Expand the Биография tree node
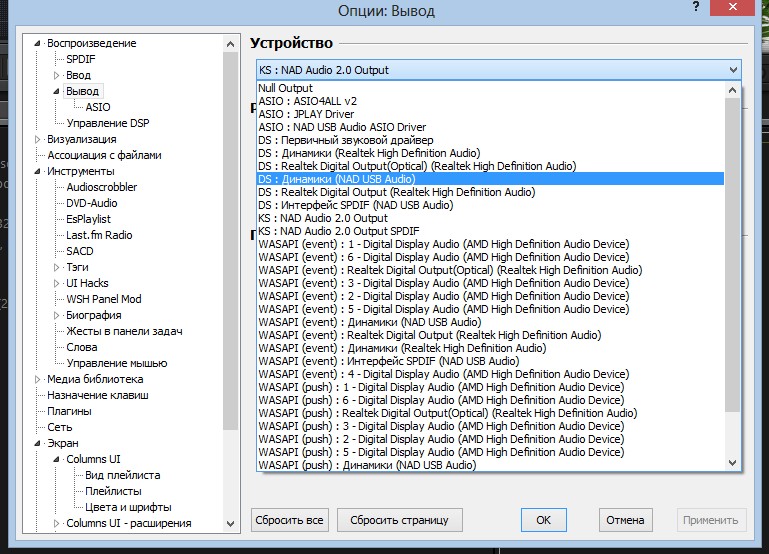Image resolution: width=769 pixels, height=554 pixels. point(56,315)
